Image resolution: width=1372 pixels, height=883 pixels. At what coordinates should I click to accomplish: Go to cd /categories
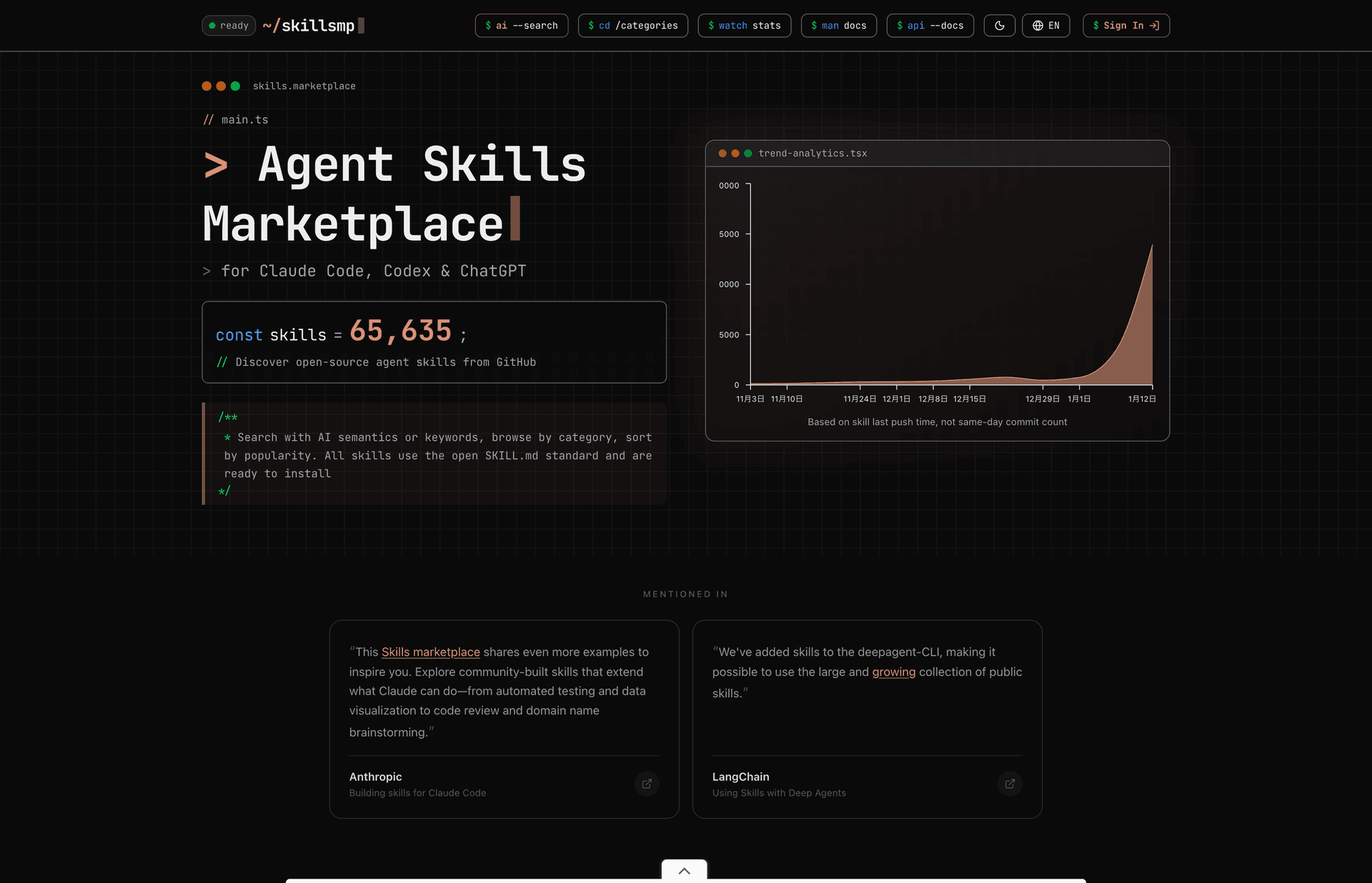coord(632,26)
